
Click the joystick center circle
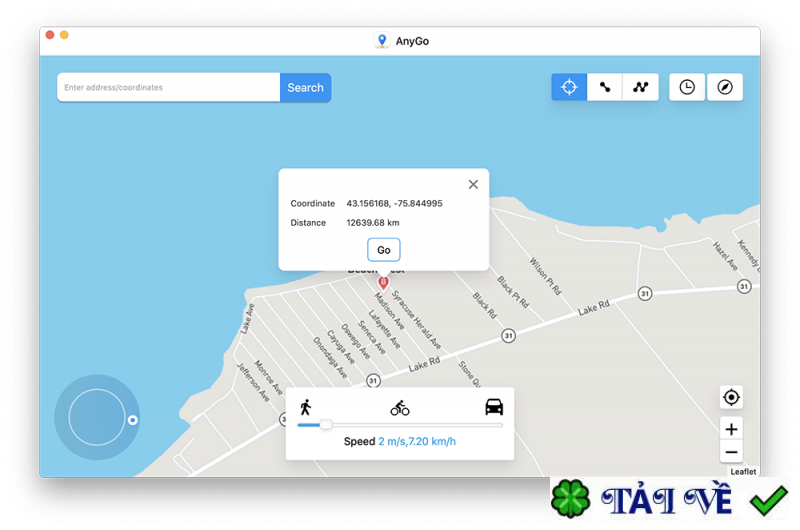click(x=97, y=417)
